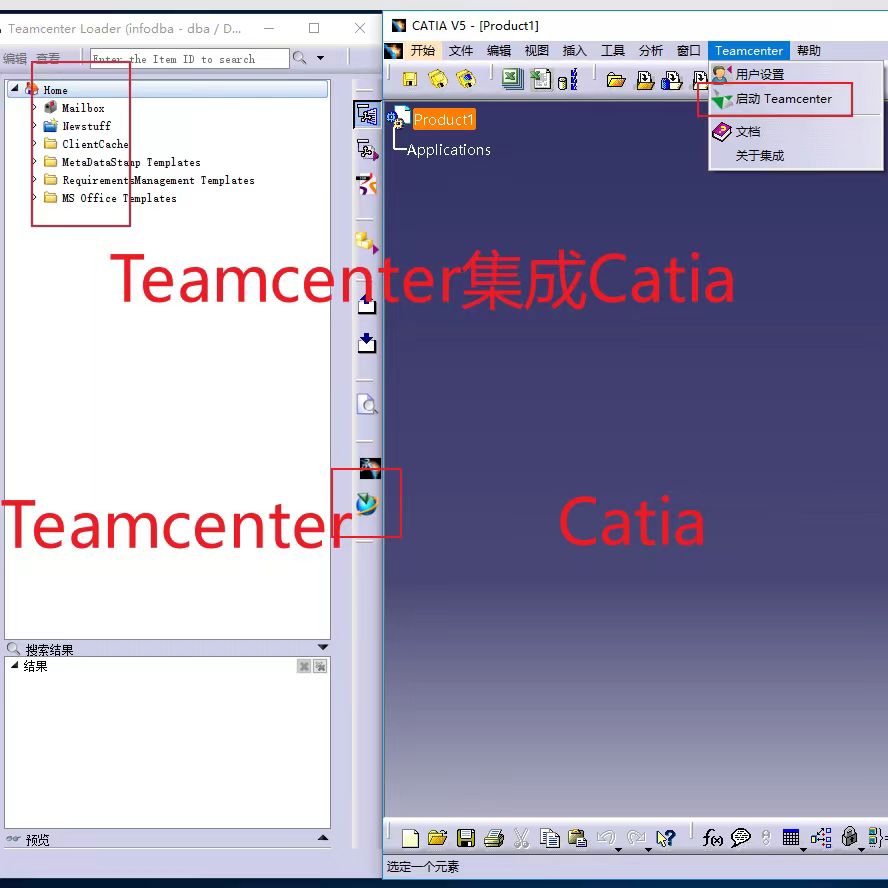Click the Print icon in the bottom toolbar

coord(493,838)
